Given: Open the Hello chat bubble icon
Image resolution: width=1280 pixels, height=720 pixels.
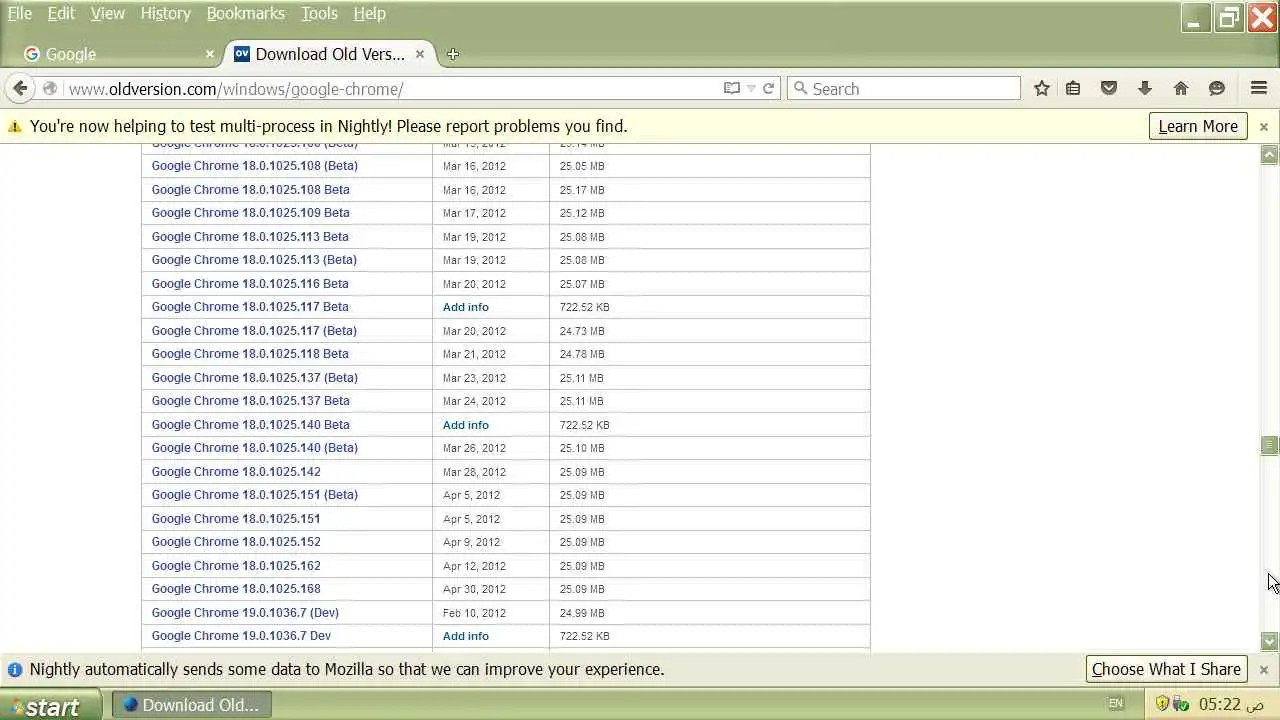Looking at the screenshot, I should [x=1217, y=88].
